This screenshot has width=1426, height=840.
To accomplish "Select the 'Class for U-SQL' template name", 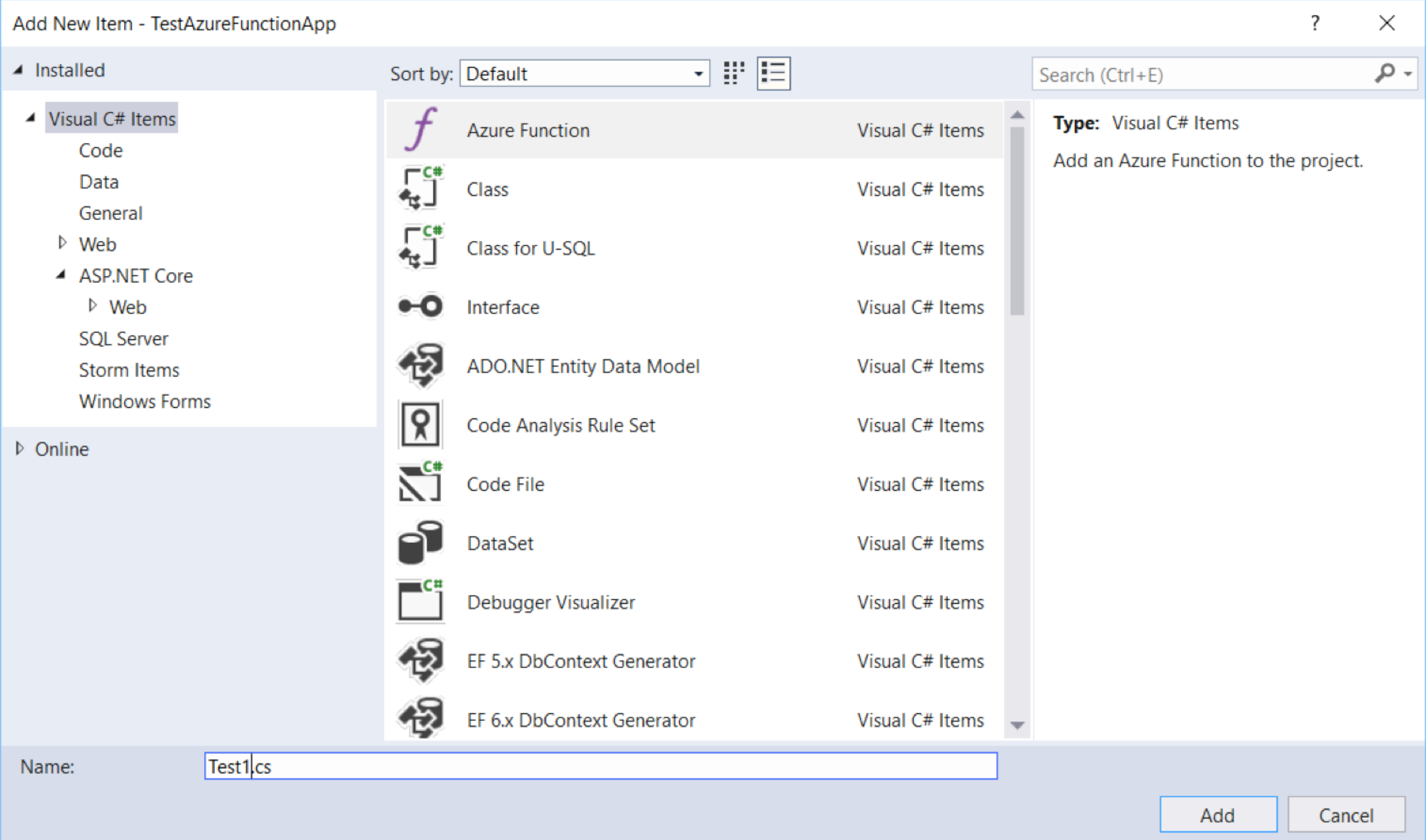I will pos(530,249).
